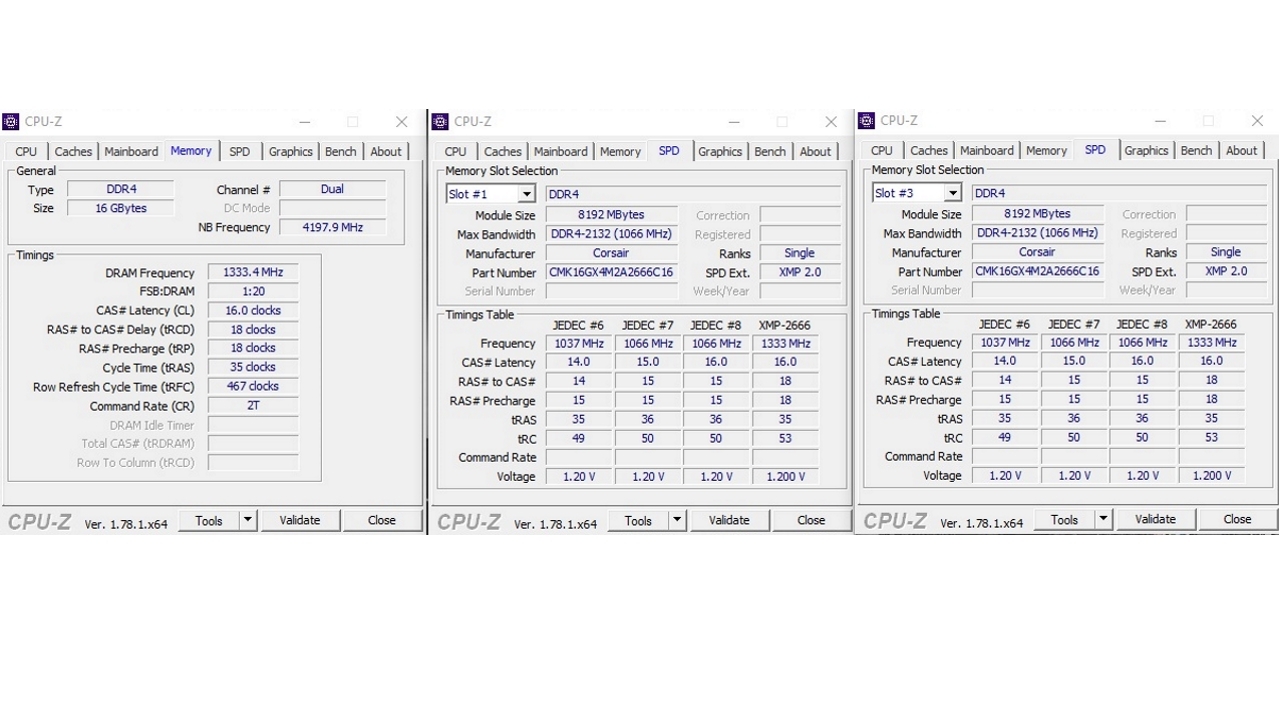Open About tab in middle window
This screenshot has height=720, width=1280.
[815, 152]
